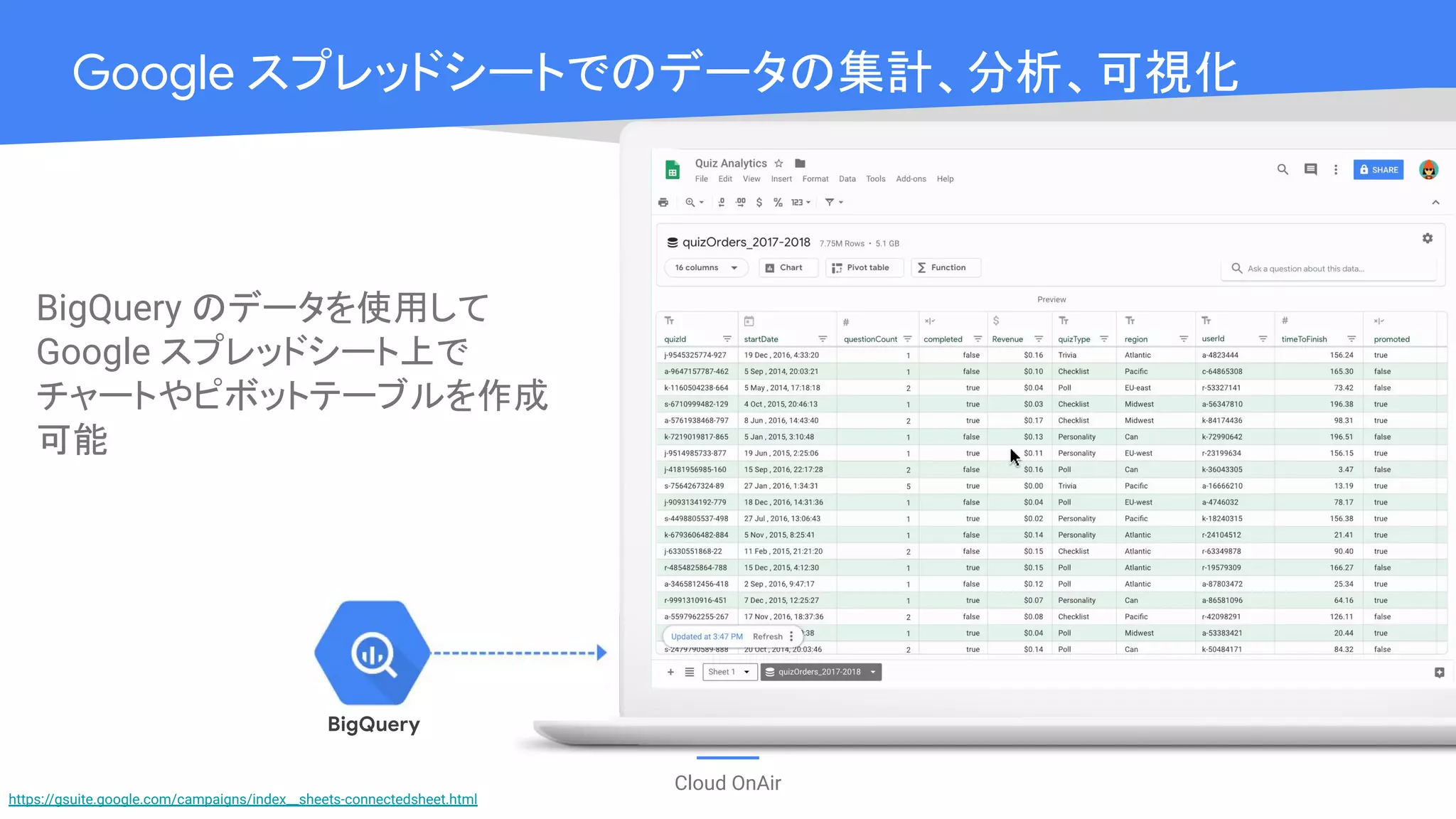This screenshot has height=819, width=1456.
Task: Open the Sheet 1 tab dropdown arrow
Action: [x=747, y=672]
